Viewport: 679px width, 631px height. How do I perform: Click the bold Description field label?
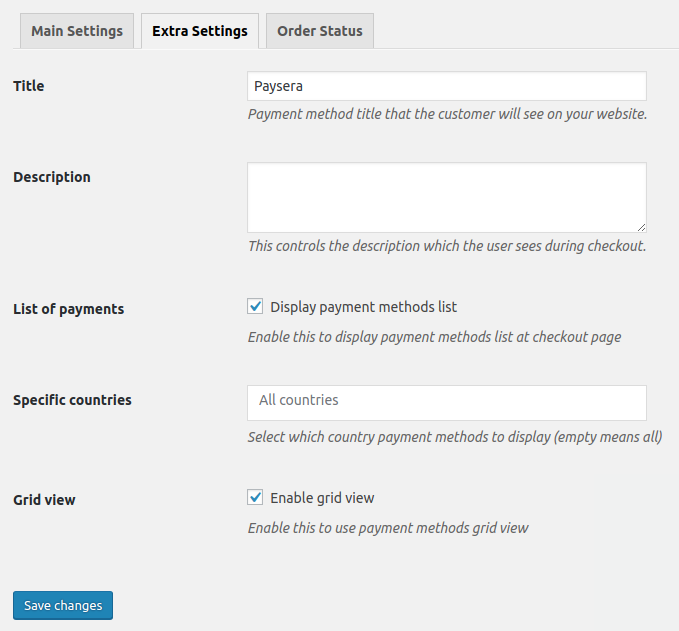(x=52, y=177)
